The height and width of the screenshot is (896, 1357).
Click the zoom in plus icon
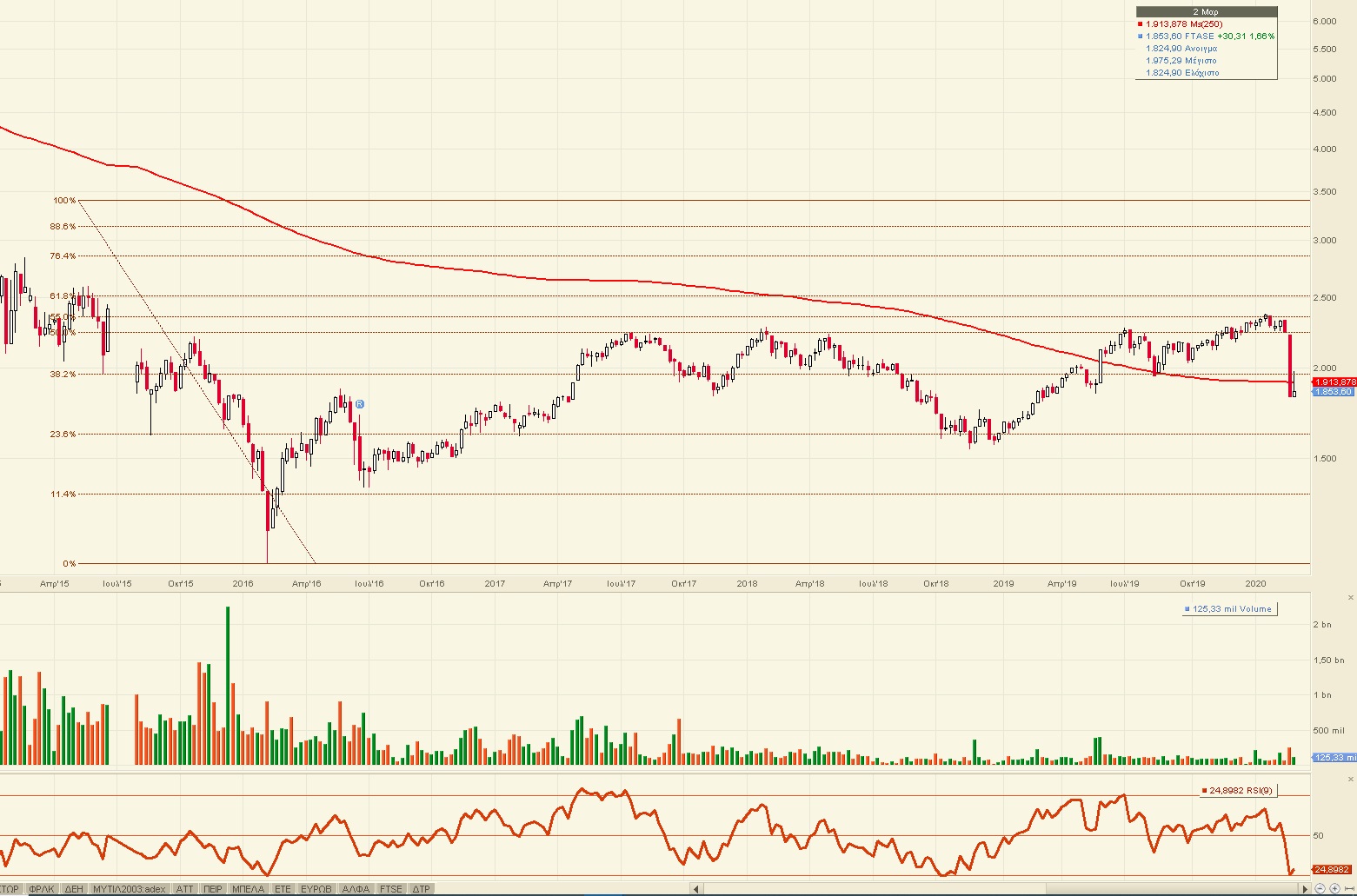[1334, 888]
